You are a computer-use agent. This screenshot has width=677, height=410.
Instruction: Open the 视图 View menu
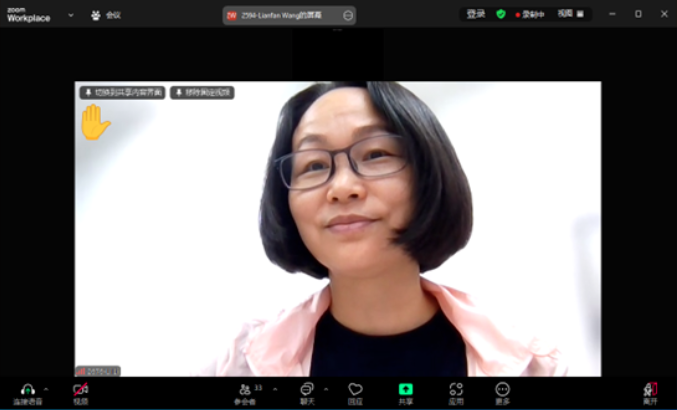click(571, 14)
